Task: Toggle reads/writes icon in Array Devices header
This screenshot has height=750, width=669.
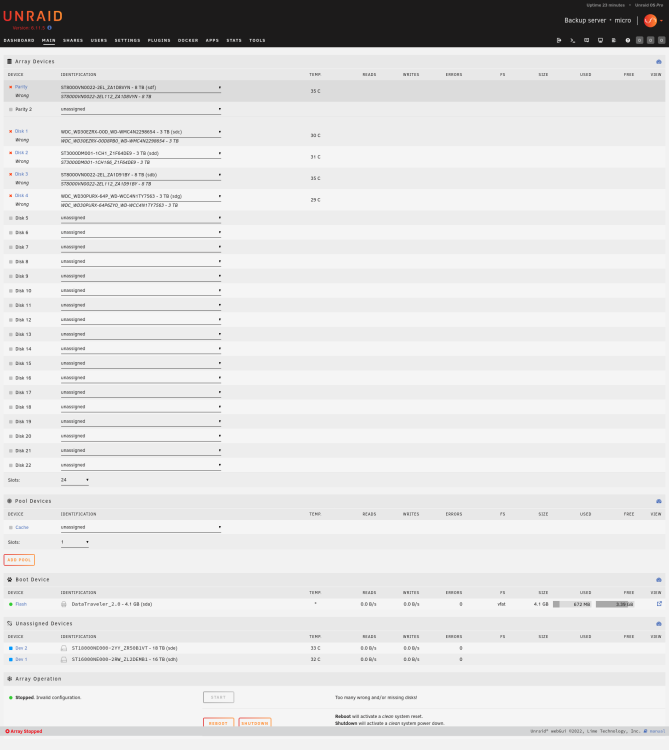Action: pos(658,62)
